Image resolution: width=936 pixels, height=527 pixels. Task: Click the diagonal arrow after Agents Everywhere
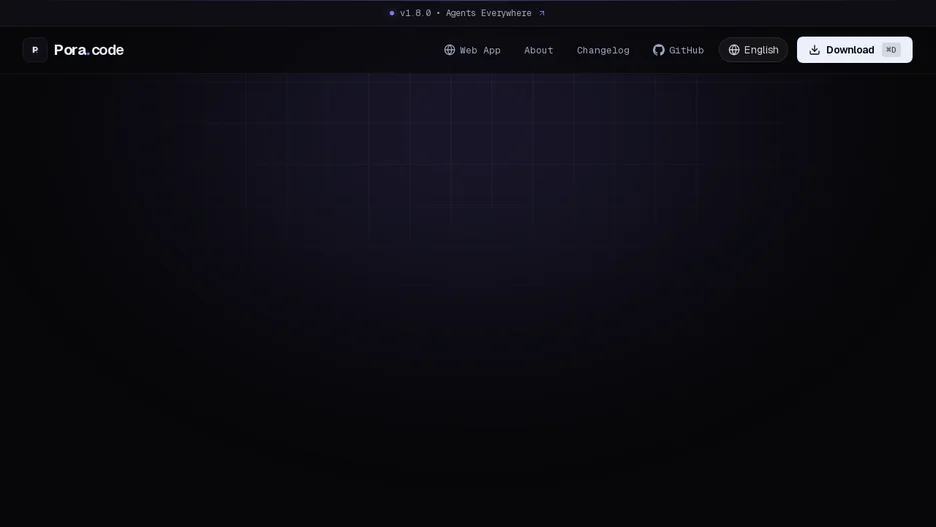coord(541,13)
